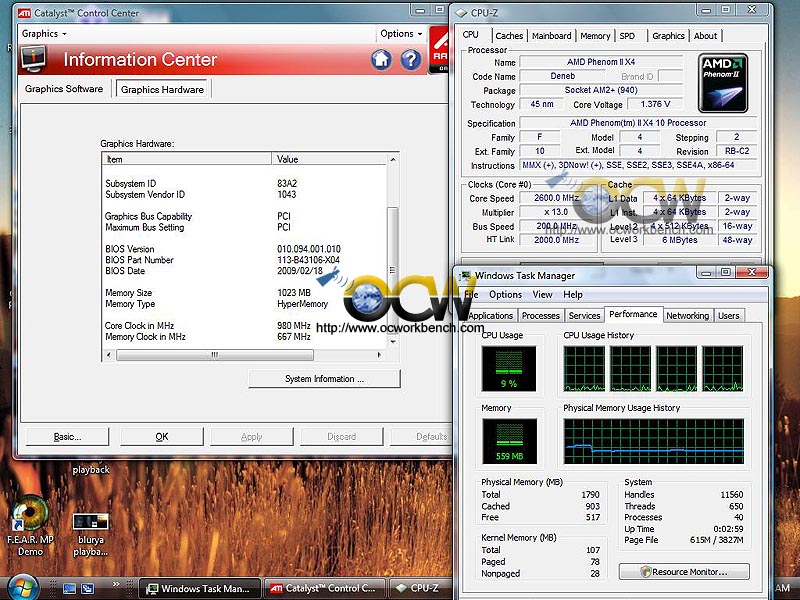Open the Memory tab in CPU-Z
This screenshot has width=800, height=600.
pos(595,36)
